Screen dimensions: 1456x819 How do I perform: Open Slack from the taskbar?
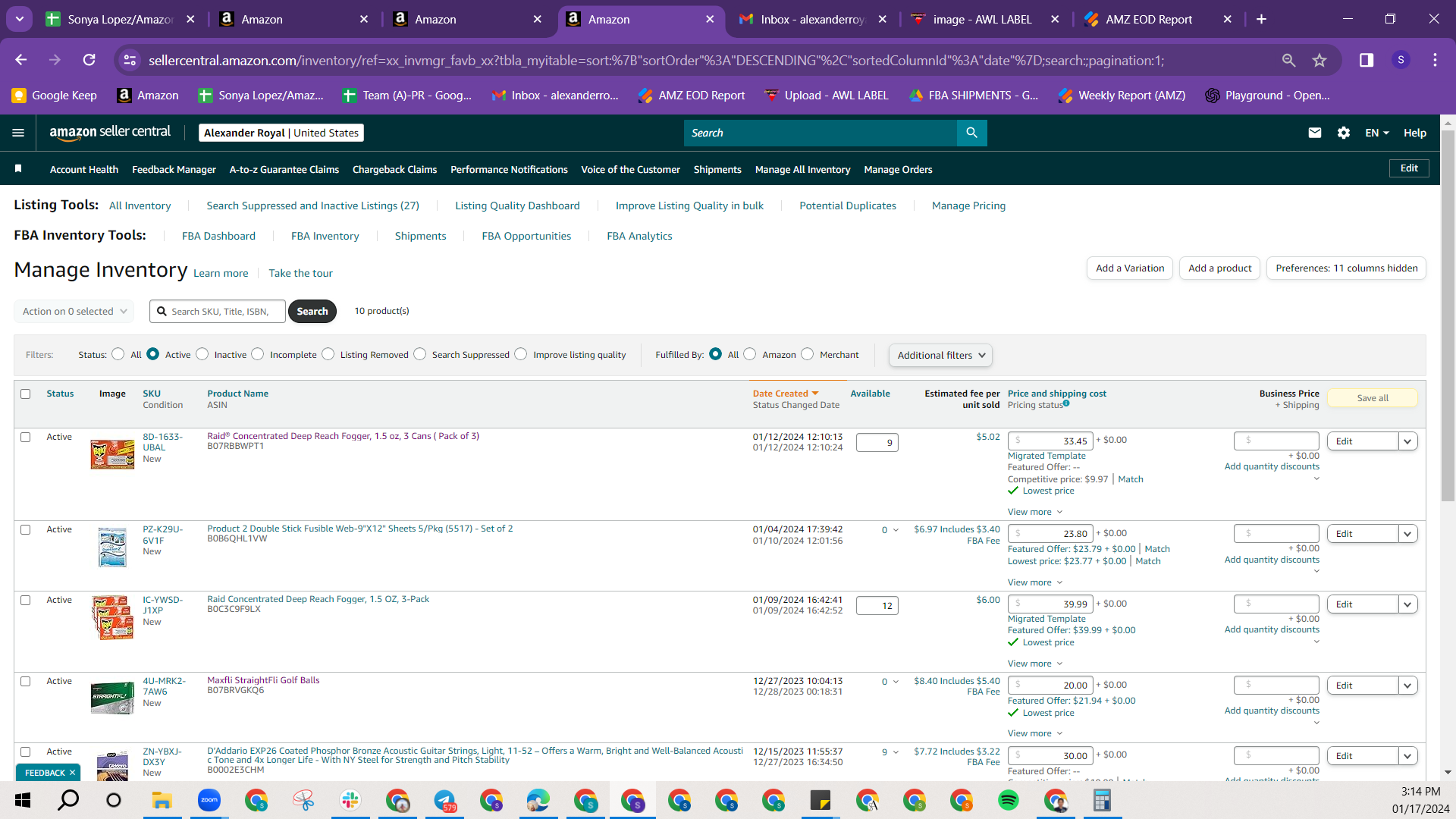point(350,800)
